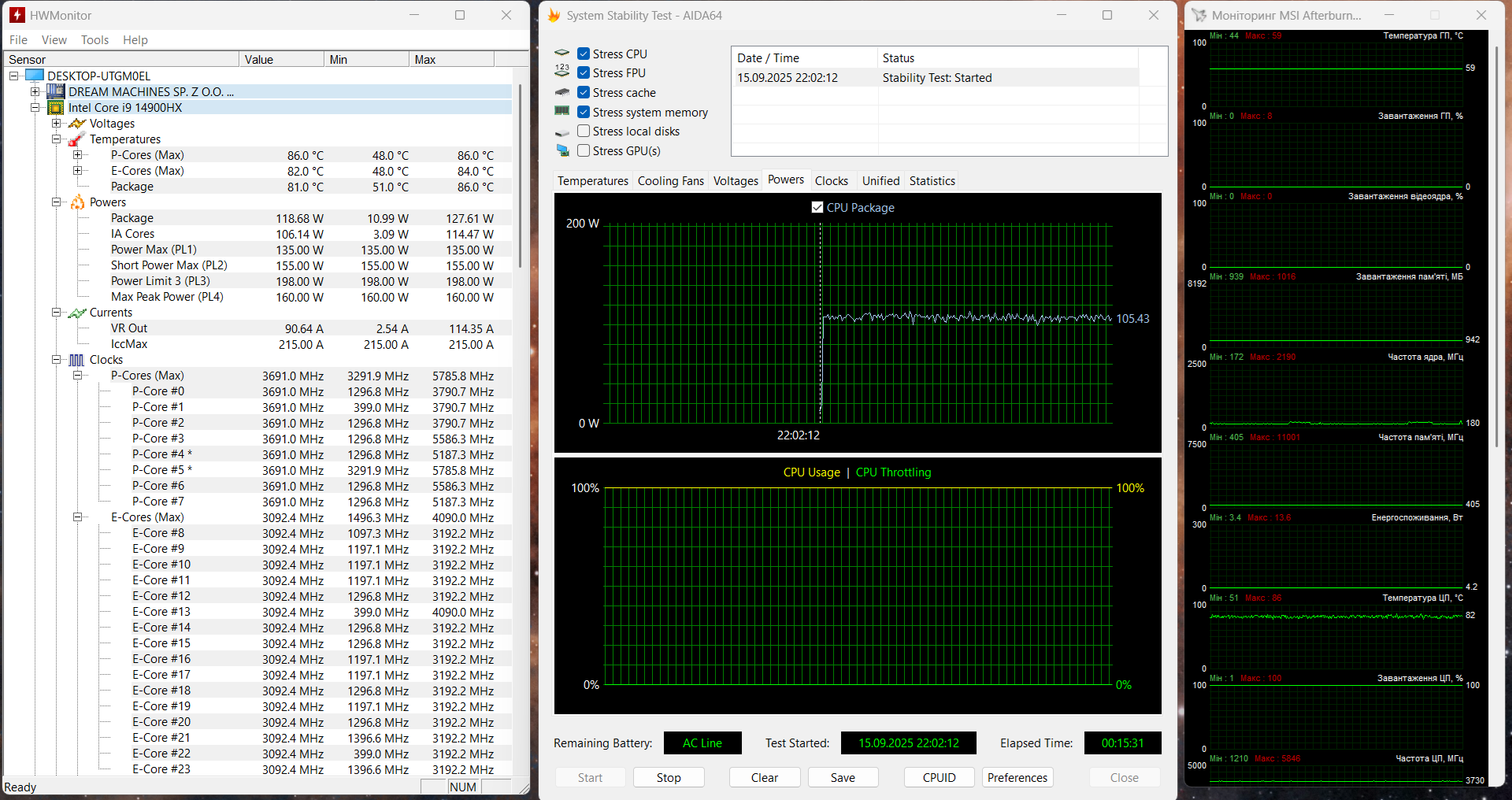Click the Voltages lightning icon in tree
This screenshot has height=800, width=1512.
77,124
